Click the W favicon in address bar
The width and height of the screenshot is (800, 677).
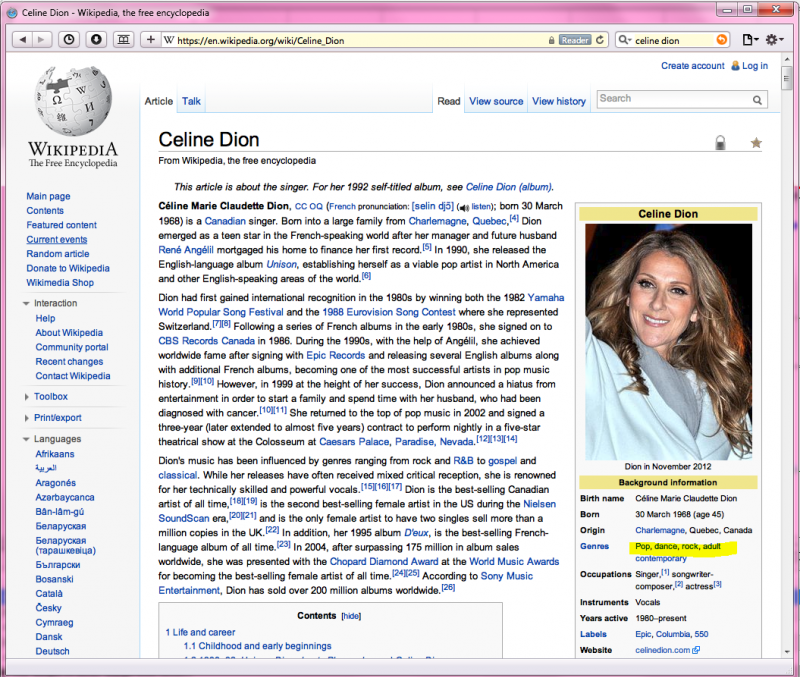pos(169,40)
